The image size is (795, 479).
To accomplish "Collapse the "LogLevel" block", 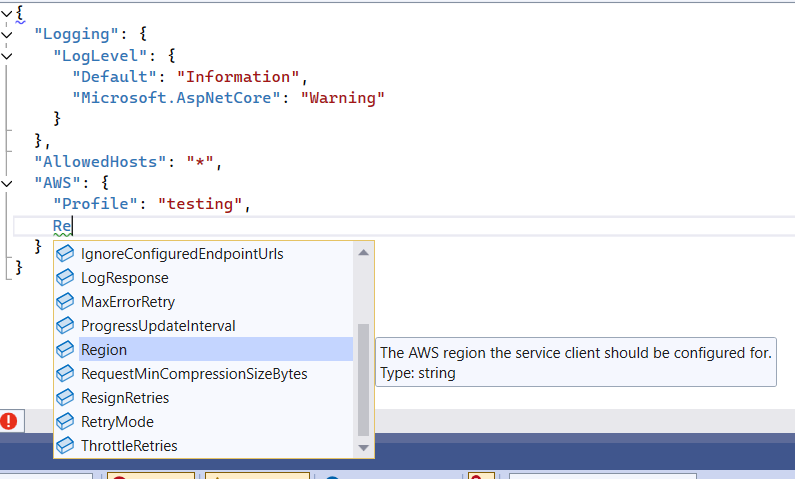I will [7, 55].
